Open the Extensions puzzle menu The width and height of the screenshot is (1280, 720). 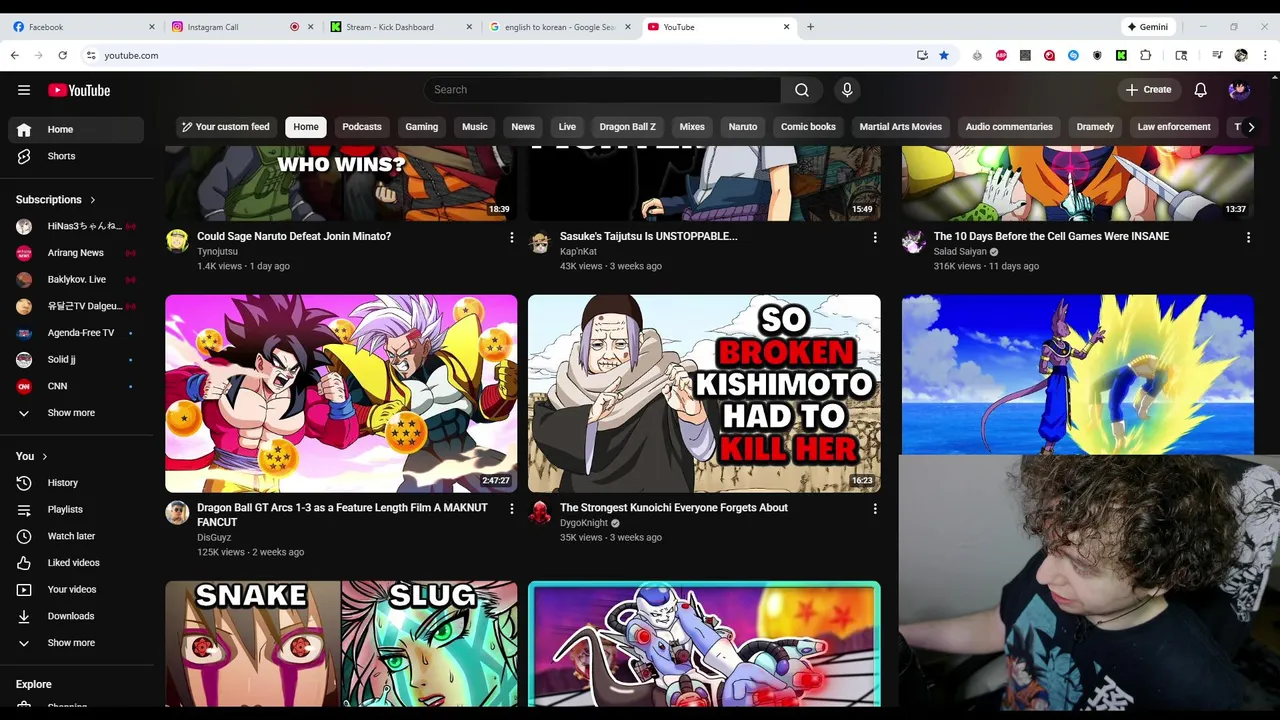tap(1146, 56)
